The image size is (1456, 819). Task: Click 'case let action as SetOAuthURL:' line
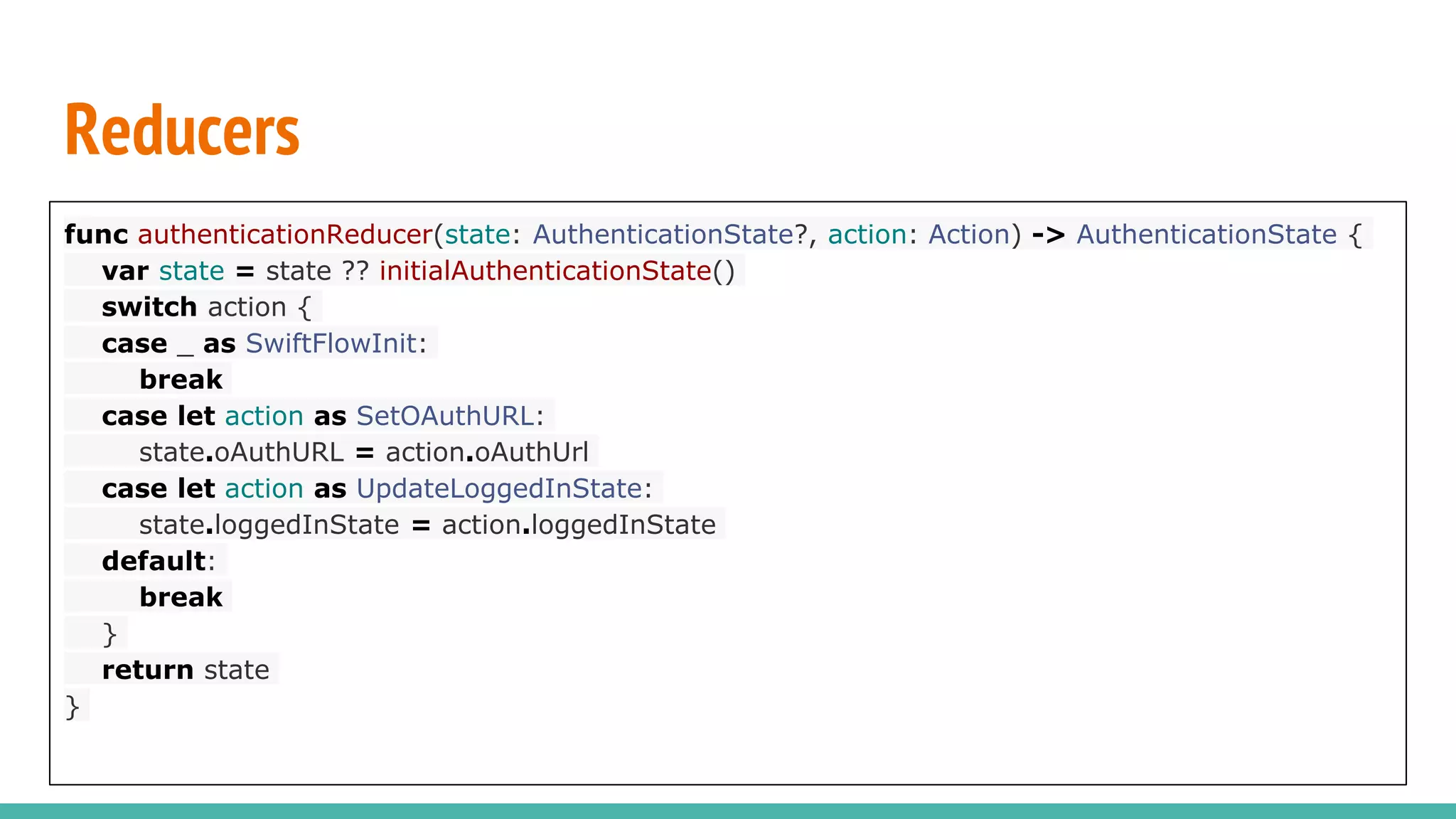coord(323,416)
